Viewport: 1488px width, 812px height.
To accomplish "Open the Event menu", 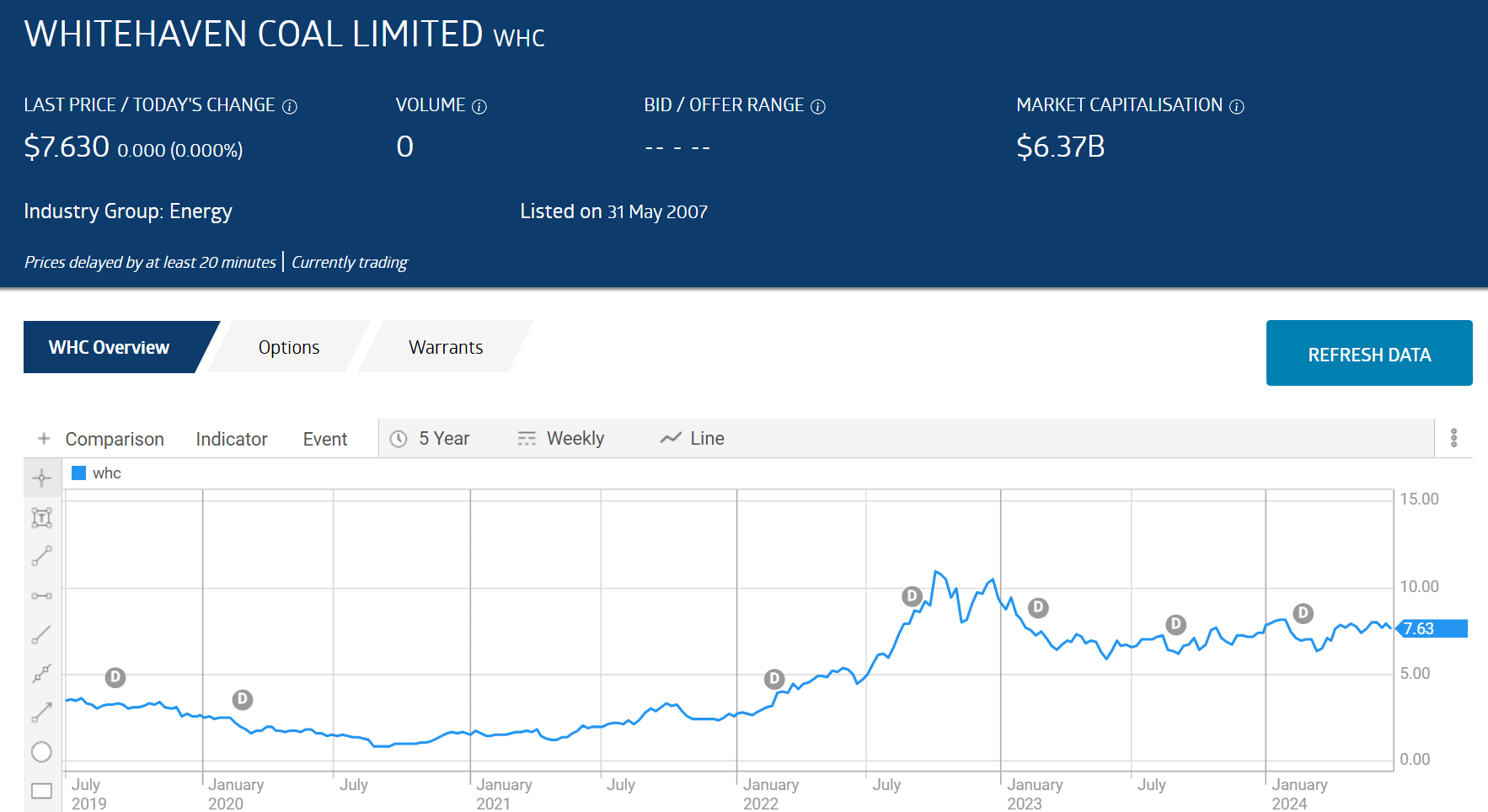I will point(325,439).
